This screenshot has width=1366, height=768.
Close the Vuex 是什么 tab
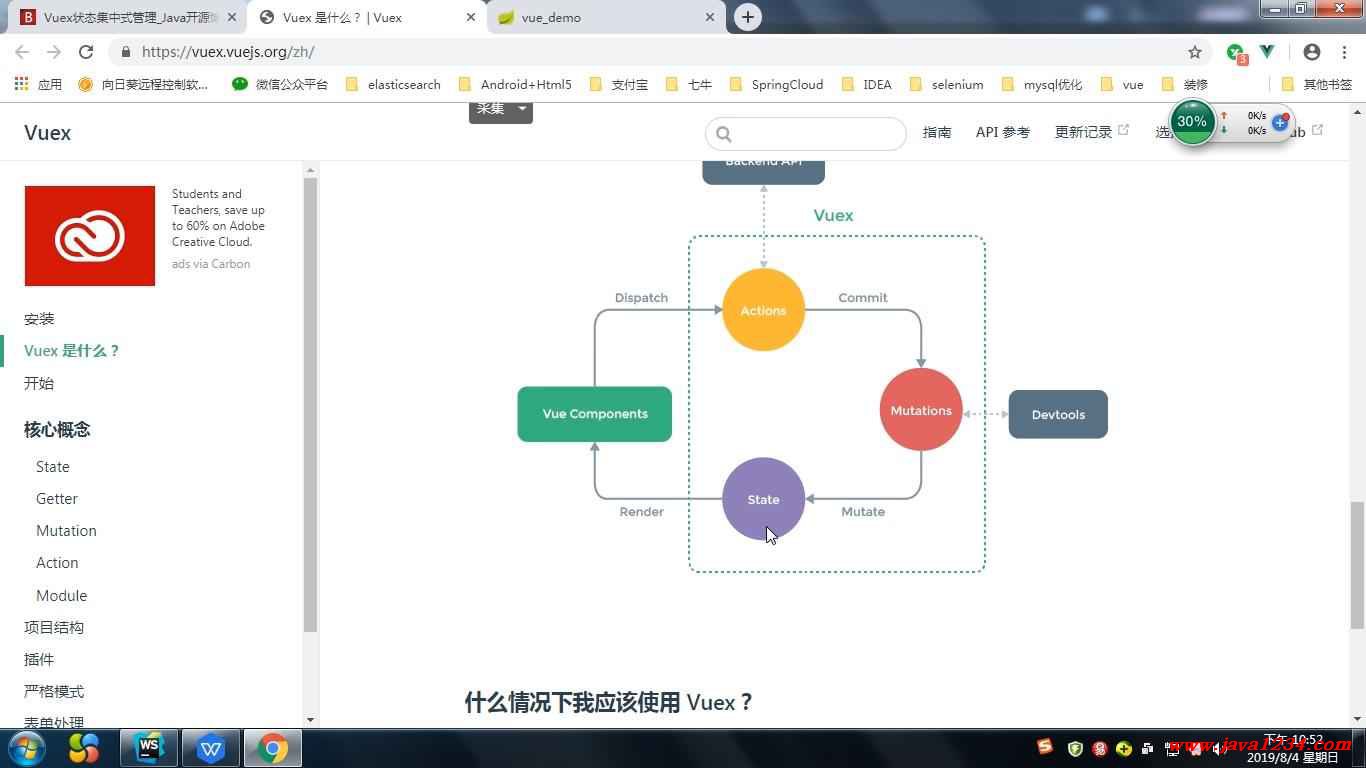point(471,17)
